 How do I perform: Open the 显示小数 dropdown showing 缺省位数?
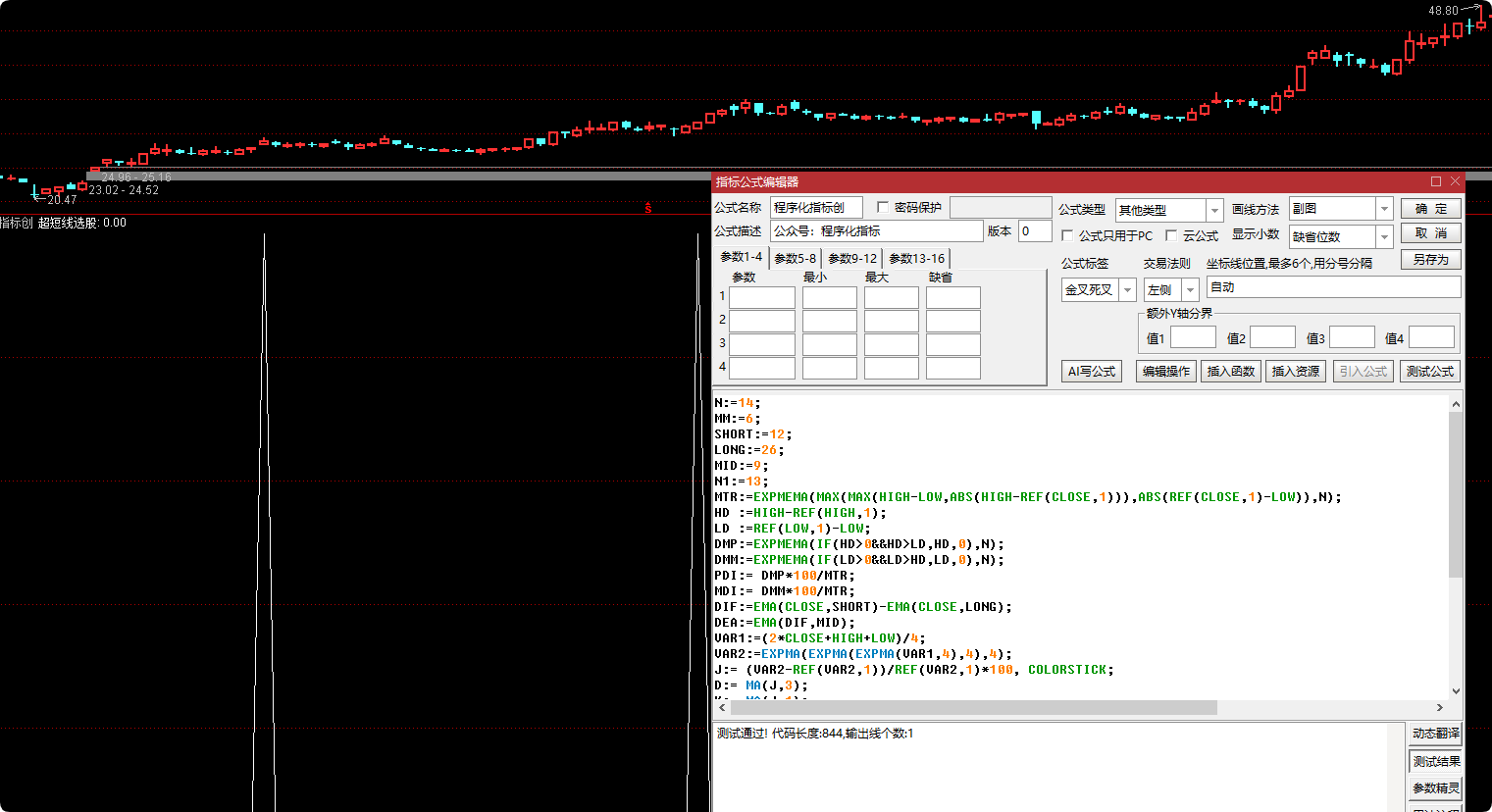pos(1384,237)
